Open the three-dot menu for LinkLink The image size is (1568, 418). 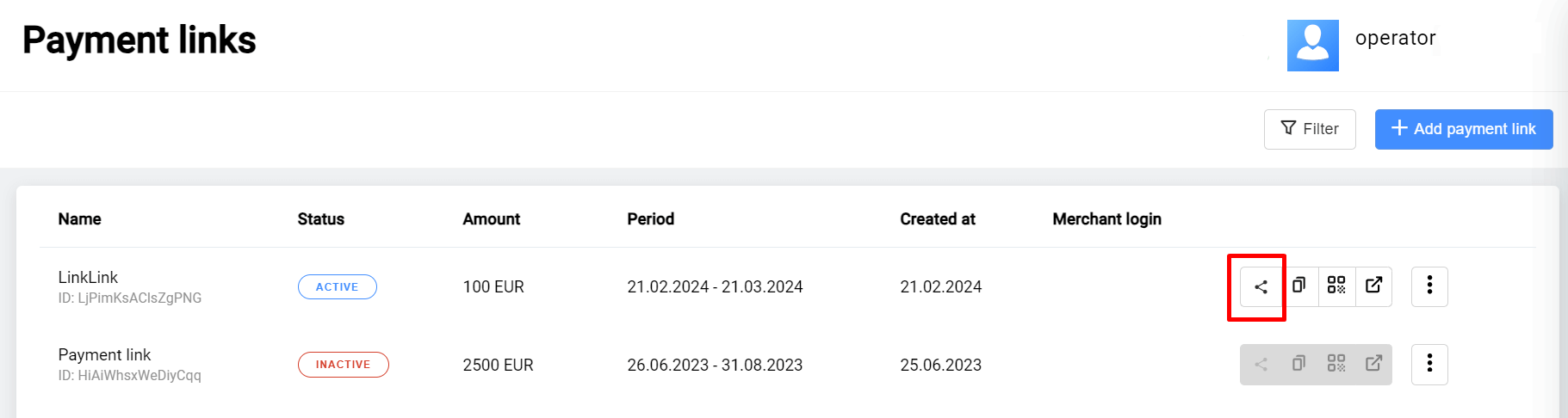coord(1429,286)
